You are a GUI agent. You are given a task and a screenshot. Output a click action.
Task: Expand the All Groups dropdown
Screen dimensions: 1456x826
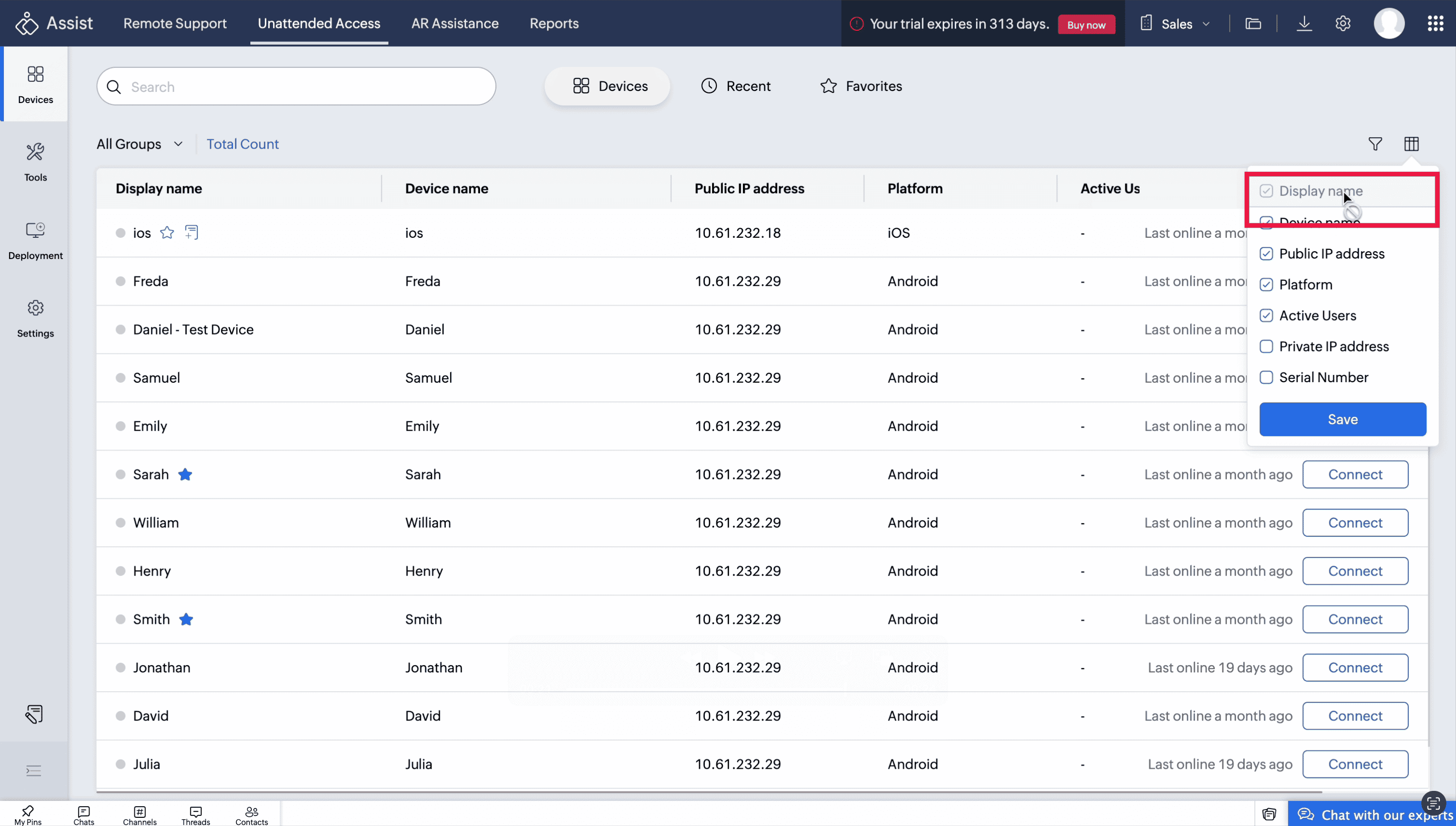140,144
